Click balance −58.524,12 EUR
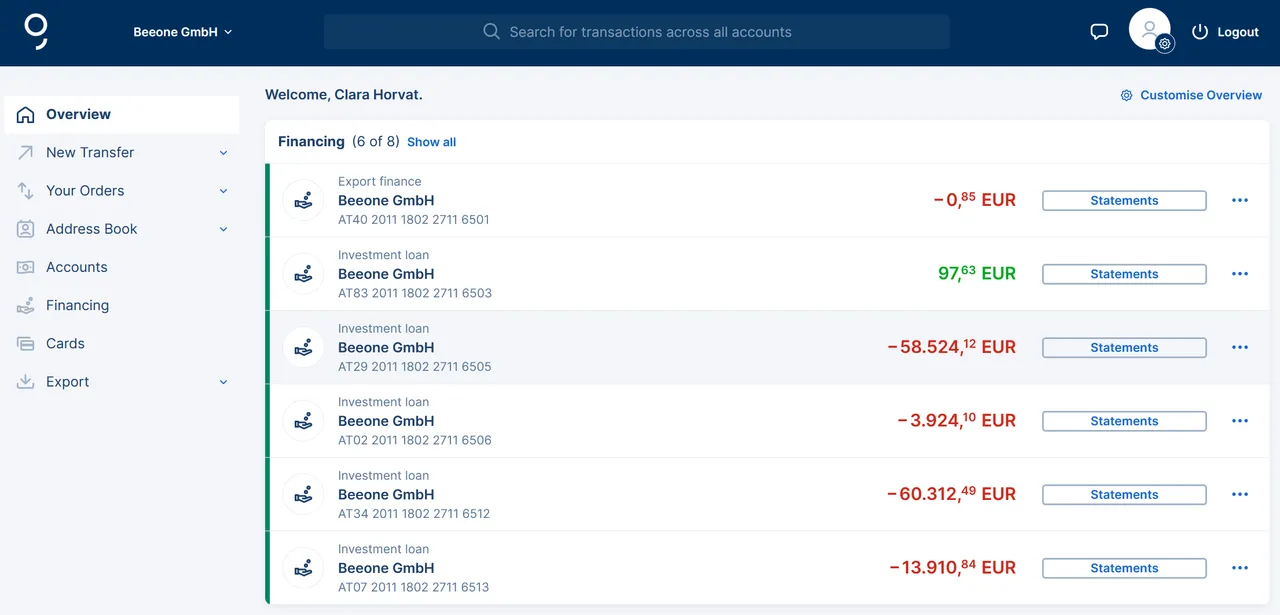 pos(951,347)
